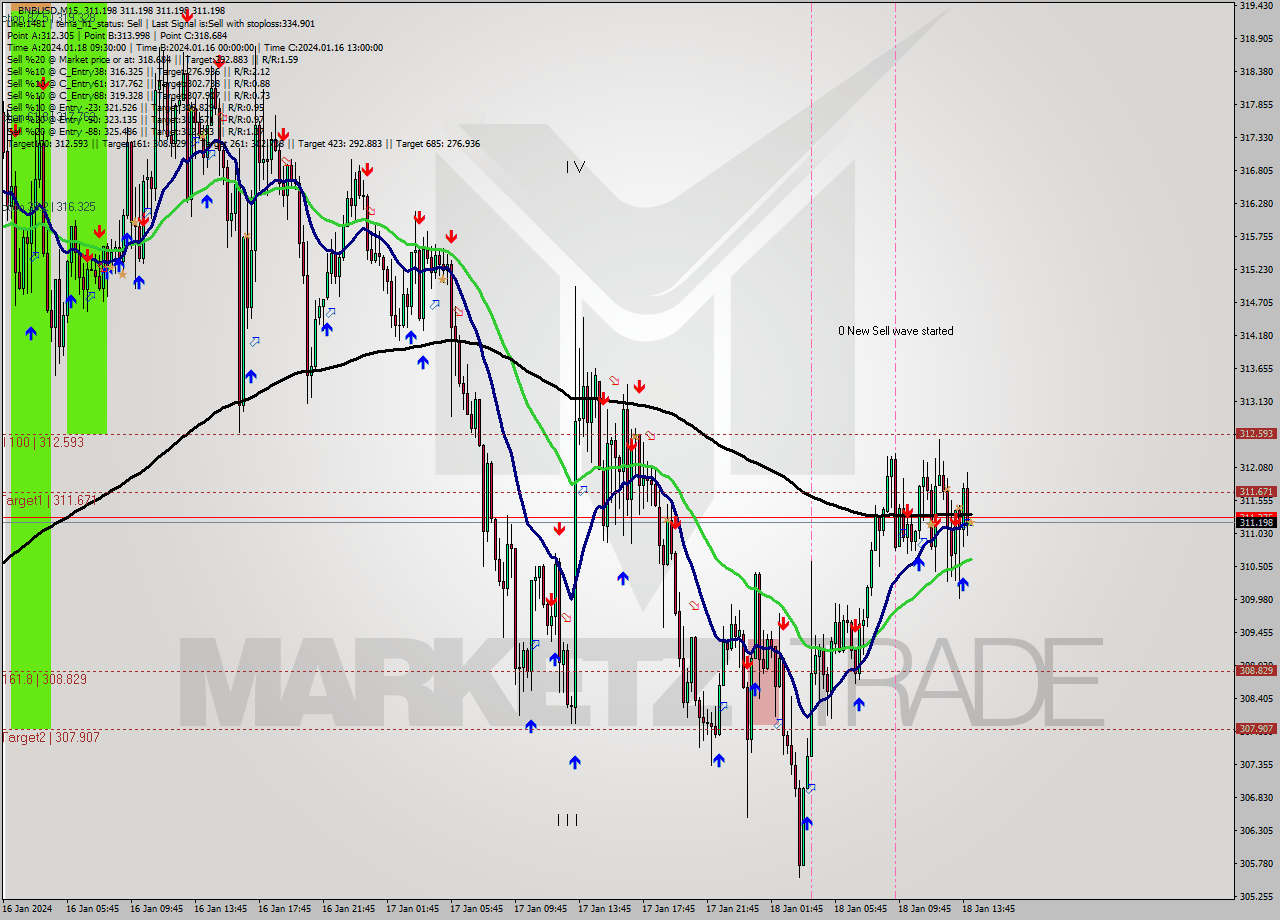
Task: Select the '17 Jan 21:45' time axis label
Action: [x=732, y=909]
